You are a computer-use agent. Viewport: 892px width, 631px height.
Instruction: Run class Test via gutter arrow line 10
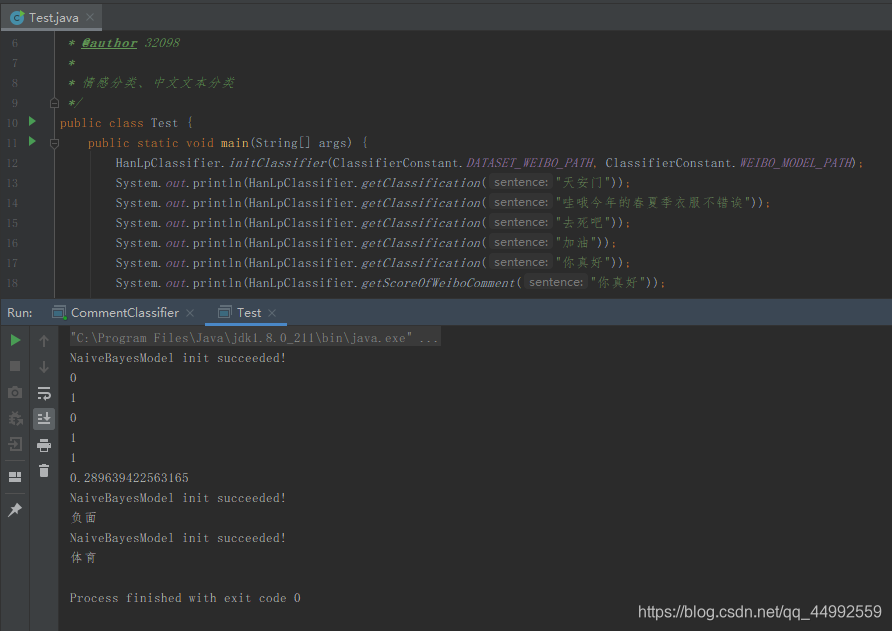(32, 121)
